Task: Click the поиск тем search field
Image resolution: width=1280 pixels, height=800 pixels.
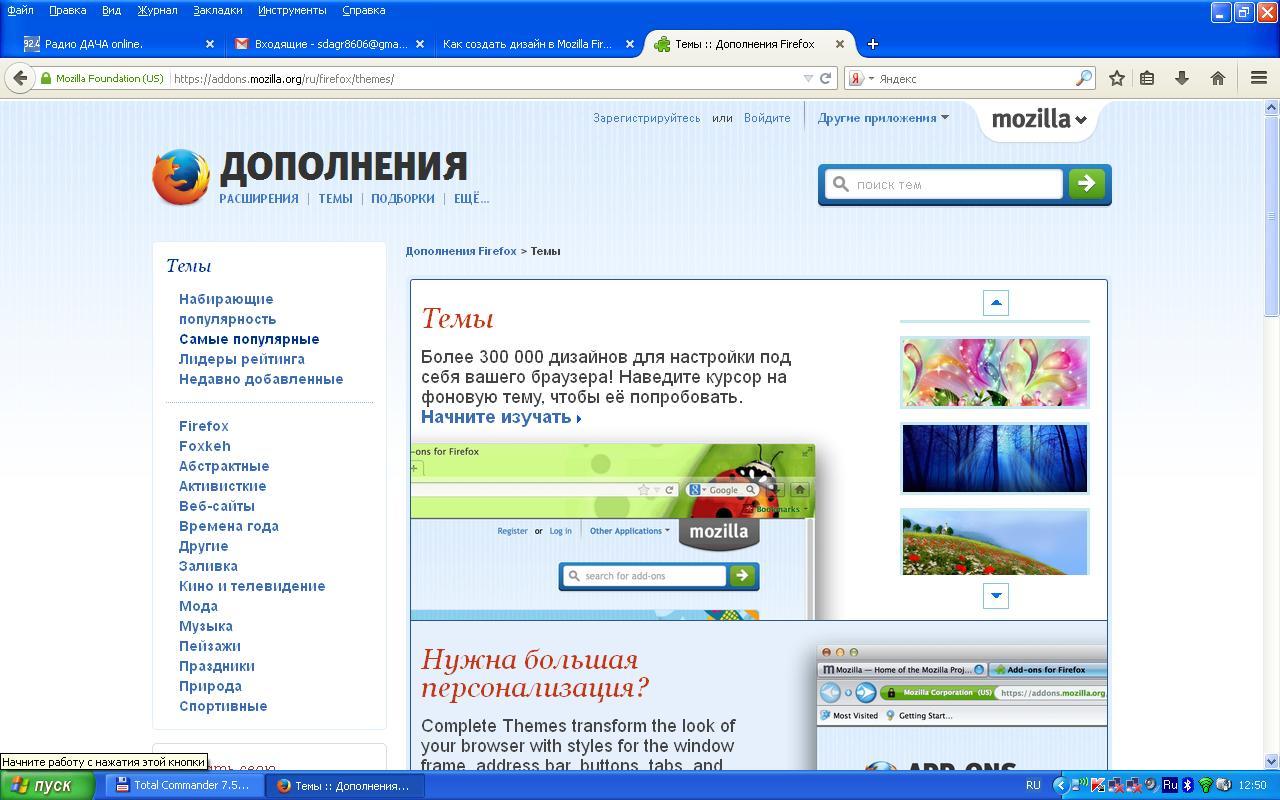Action: tap(944, 184)
